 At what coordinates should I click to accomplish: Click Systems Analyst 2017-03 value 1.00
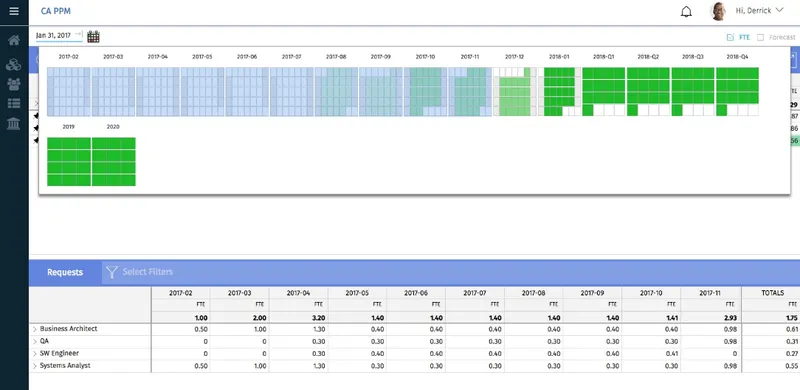pos(259,366)
